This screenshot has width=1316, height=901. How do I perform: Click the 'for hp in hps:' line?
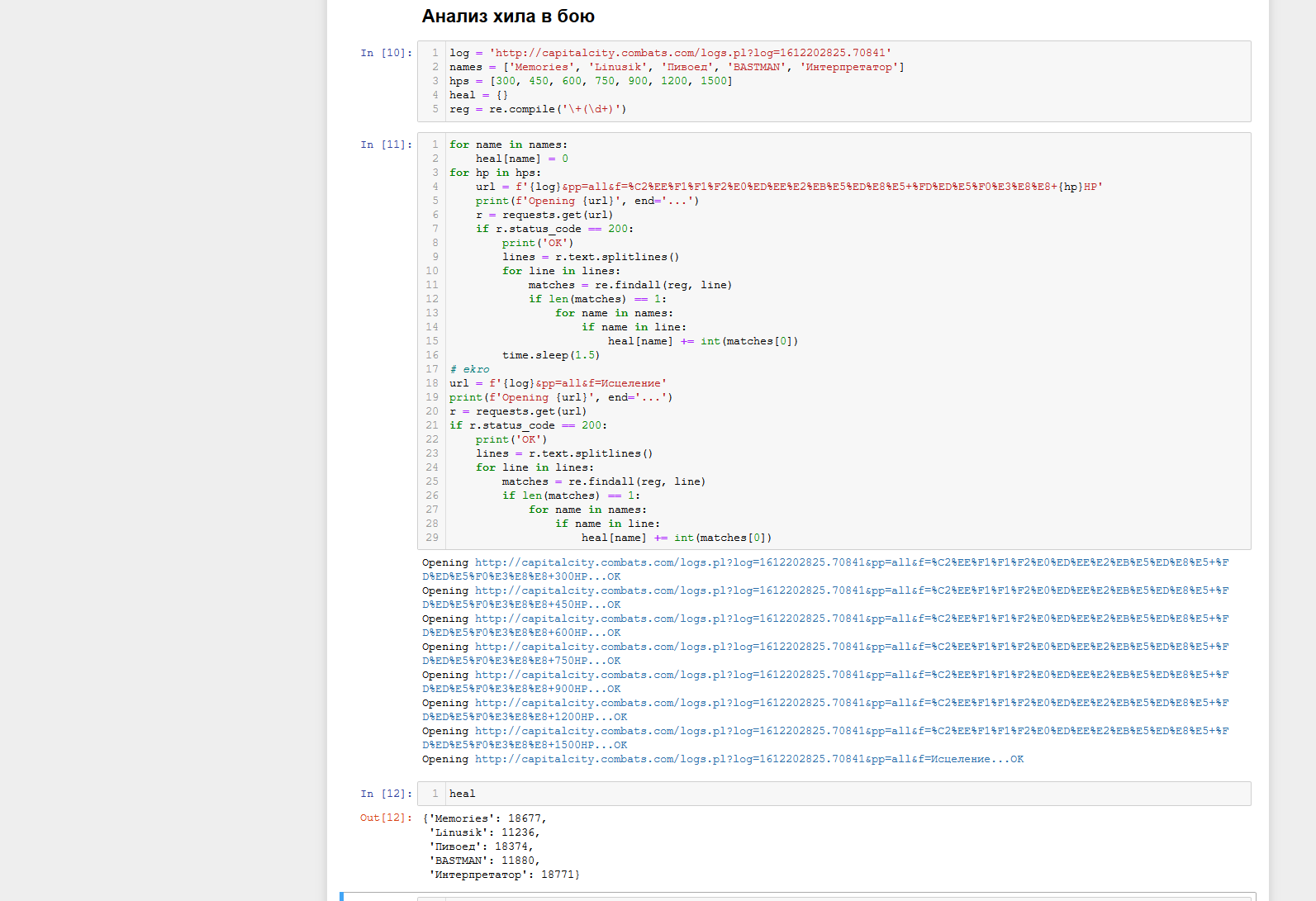coord(495,173)
